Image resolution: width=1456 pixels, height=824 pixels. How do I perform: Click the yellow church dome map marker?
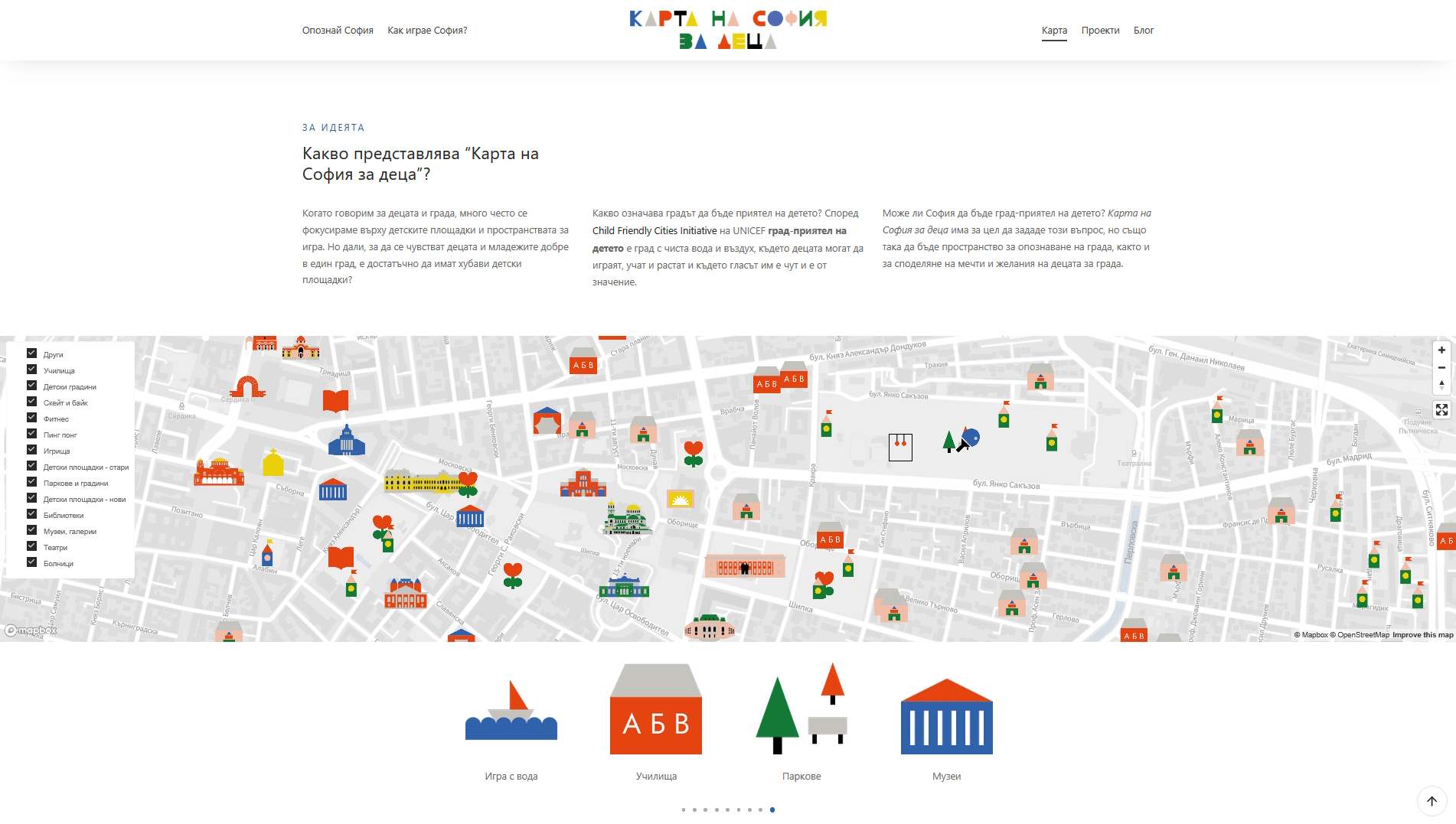[273, 462]
